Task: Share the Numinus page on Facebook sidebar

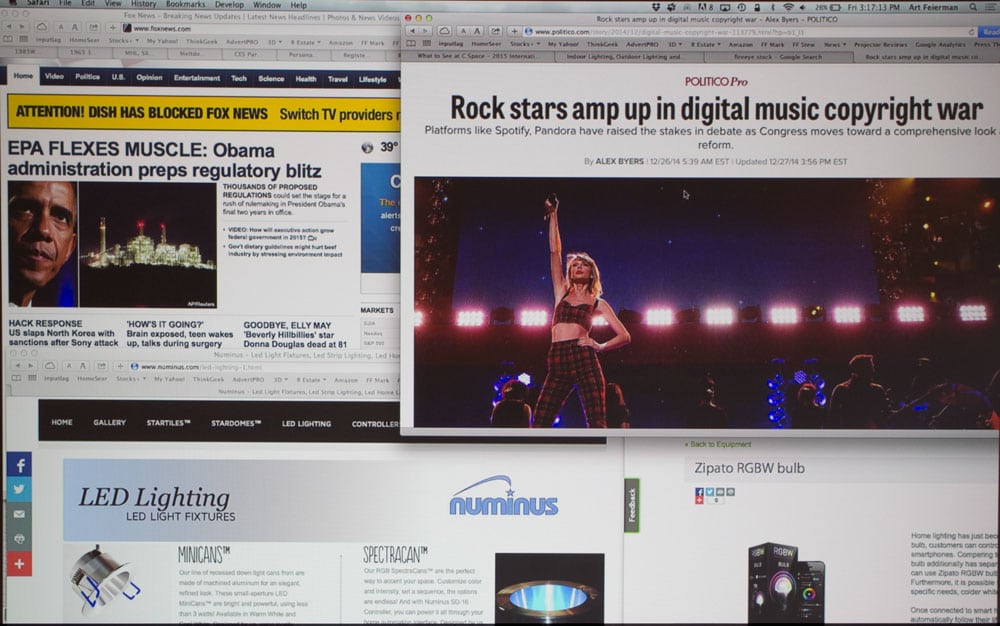Action: pyautogui.click(x=19, y=465)
